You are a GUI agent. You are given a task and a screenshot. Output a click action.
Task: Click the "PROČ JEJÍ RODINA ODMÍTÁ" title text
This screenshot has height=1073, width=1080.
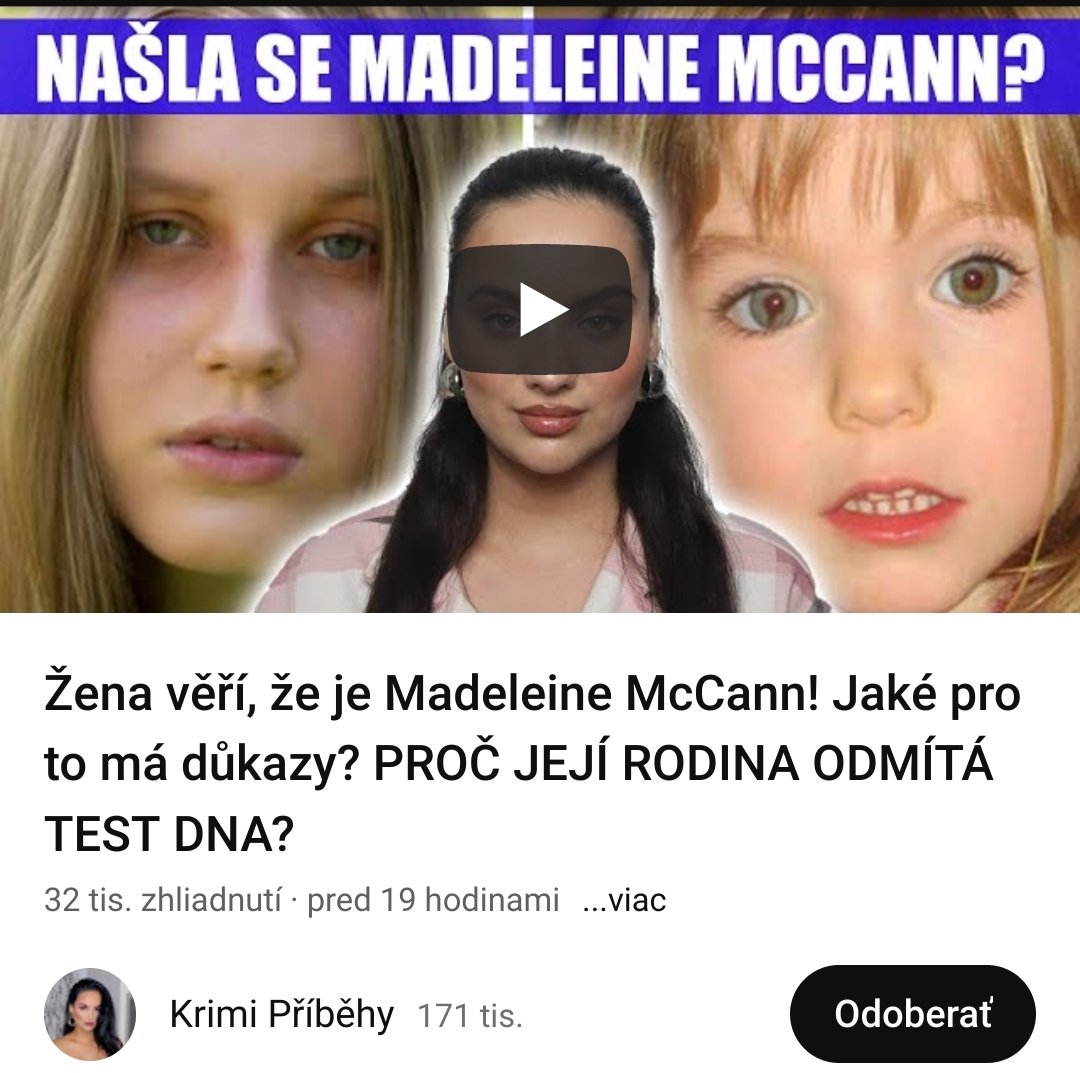click(x=683, y=764)
